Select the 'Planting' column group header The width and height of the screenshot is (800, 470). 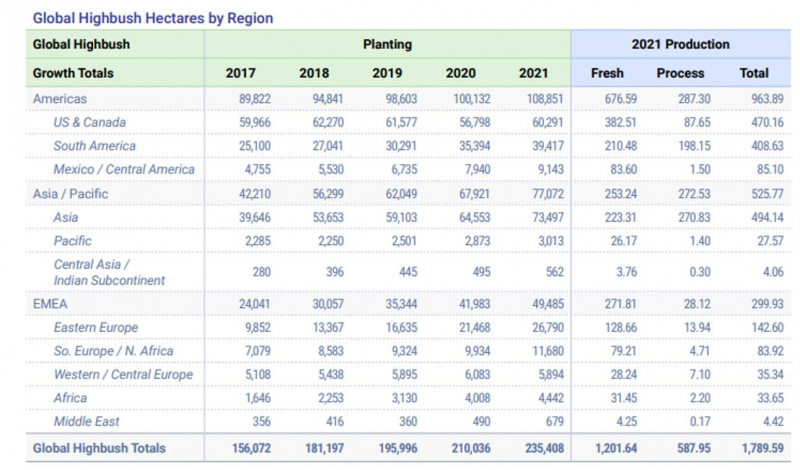coord(387,44)
